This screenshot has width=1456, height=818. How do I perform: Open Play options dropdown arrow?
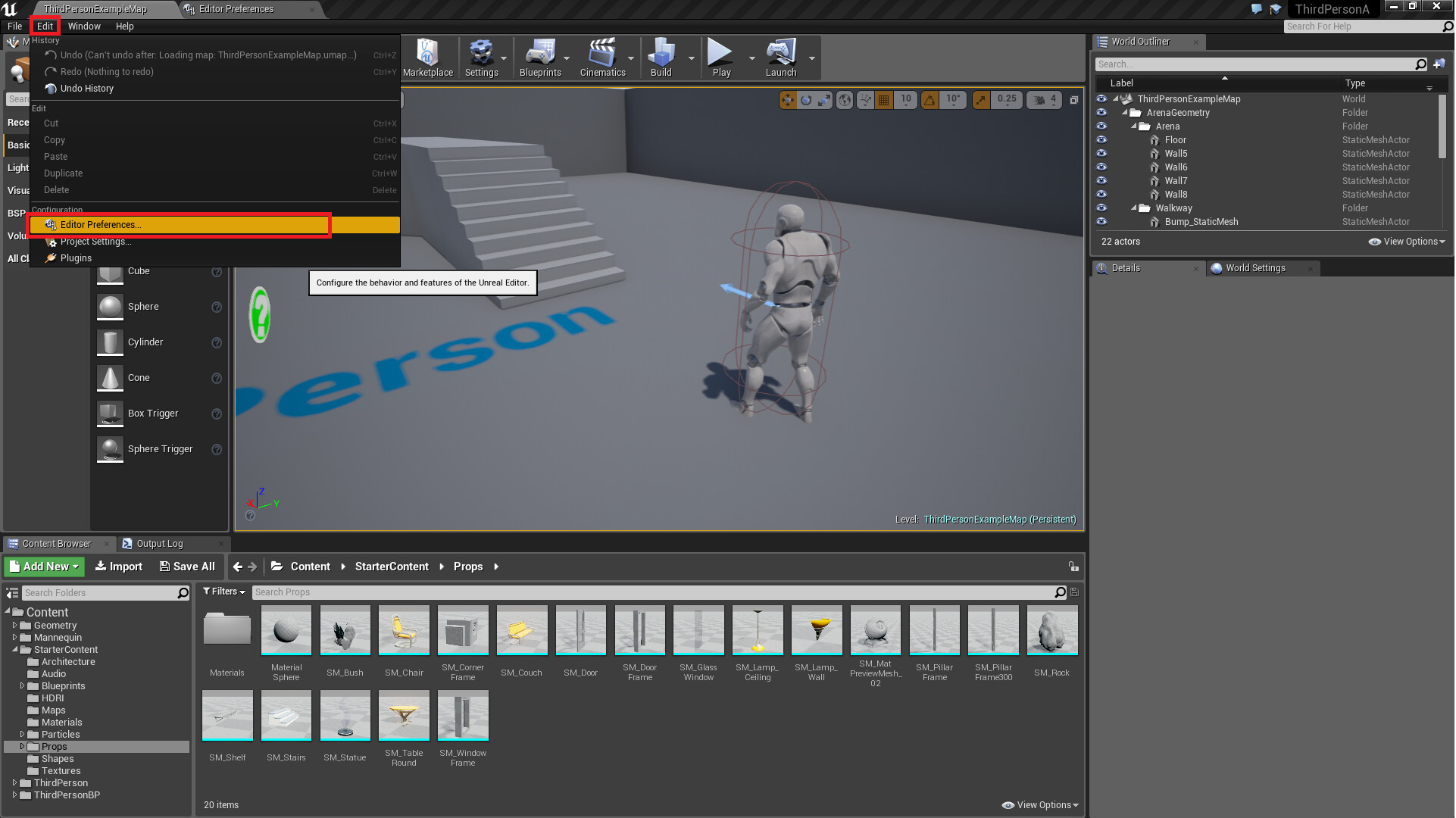point(751,58)
